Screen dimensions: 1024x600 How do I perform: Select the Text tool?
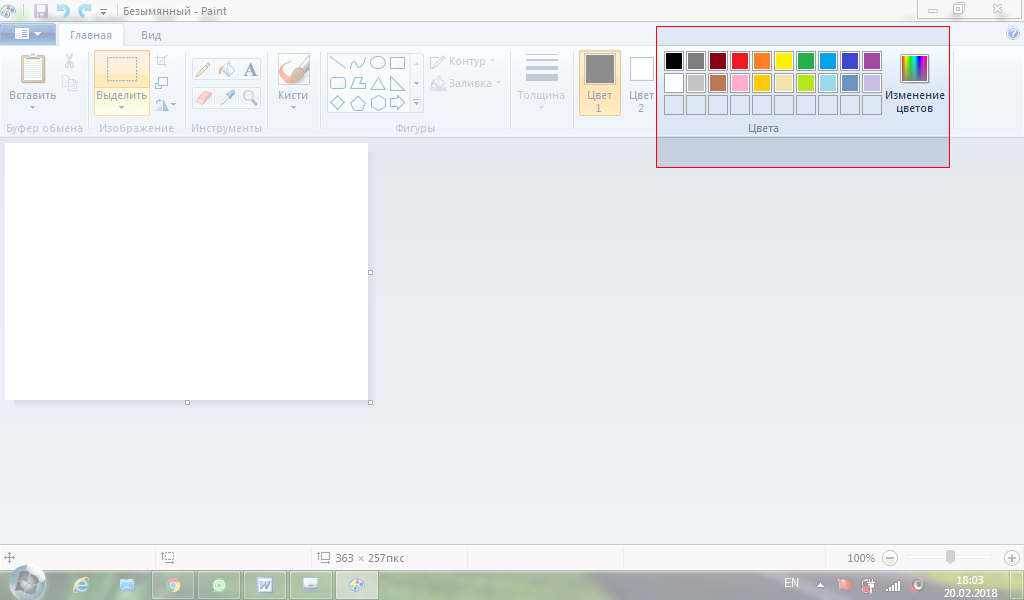coord(250,69)
